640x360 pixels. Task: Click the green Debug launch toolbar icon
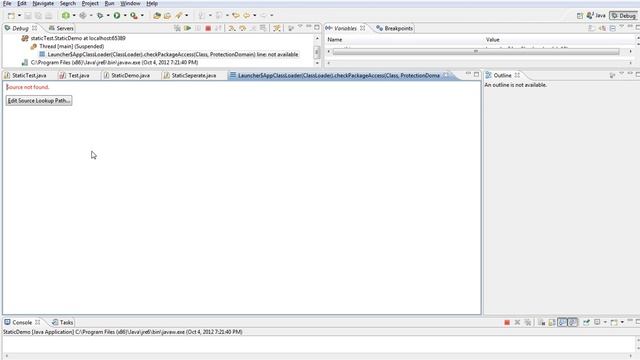pyautogui.click(x=100, y=16)
